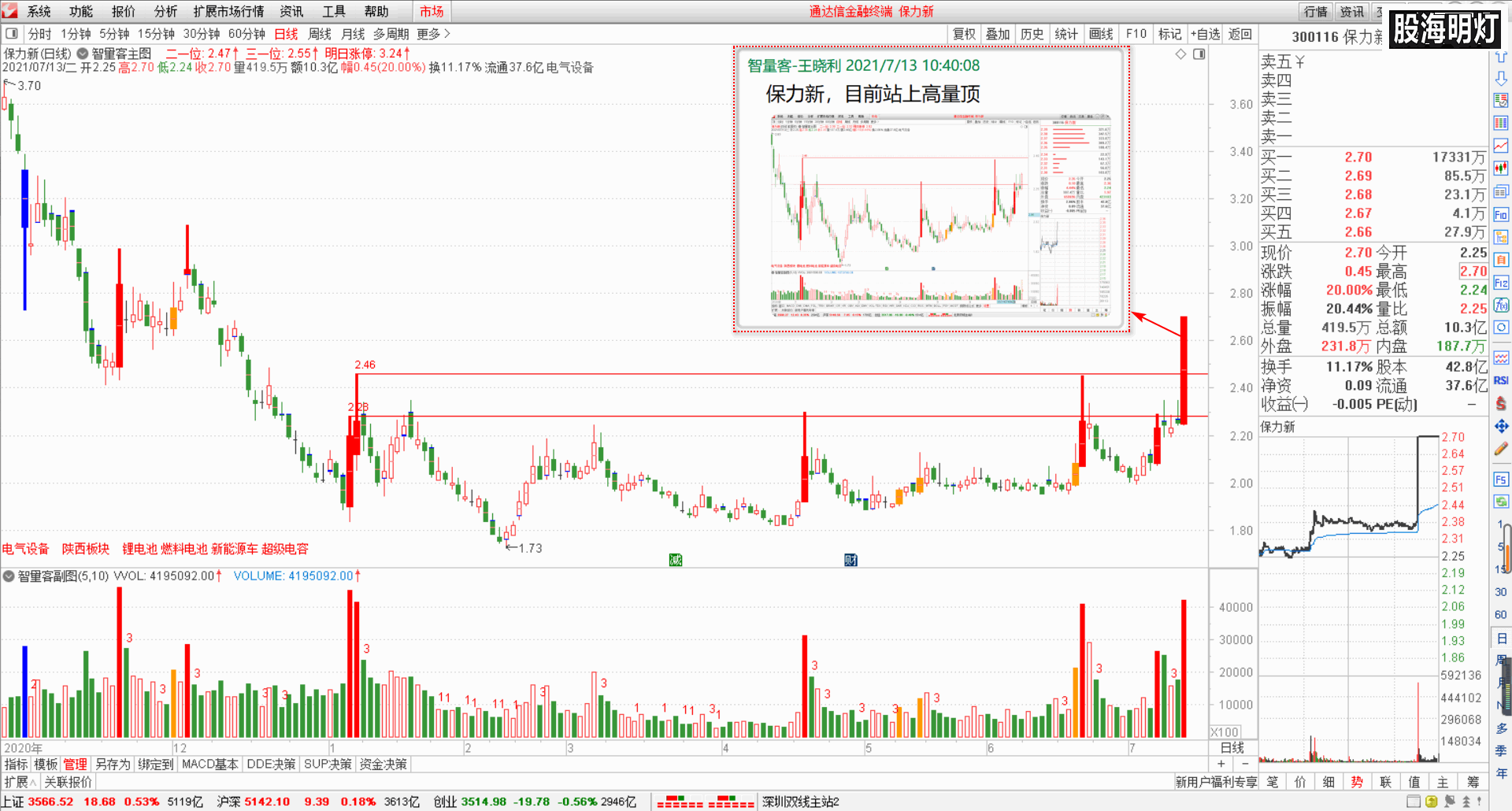Click the application logo icon at top-left

9,10
